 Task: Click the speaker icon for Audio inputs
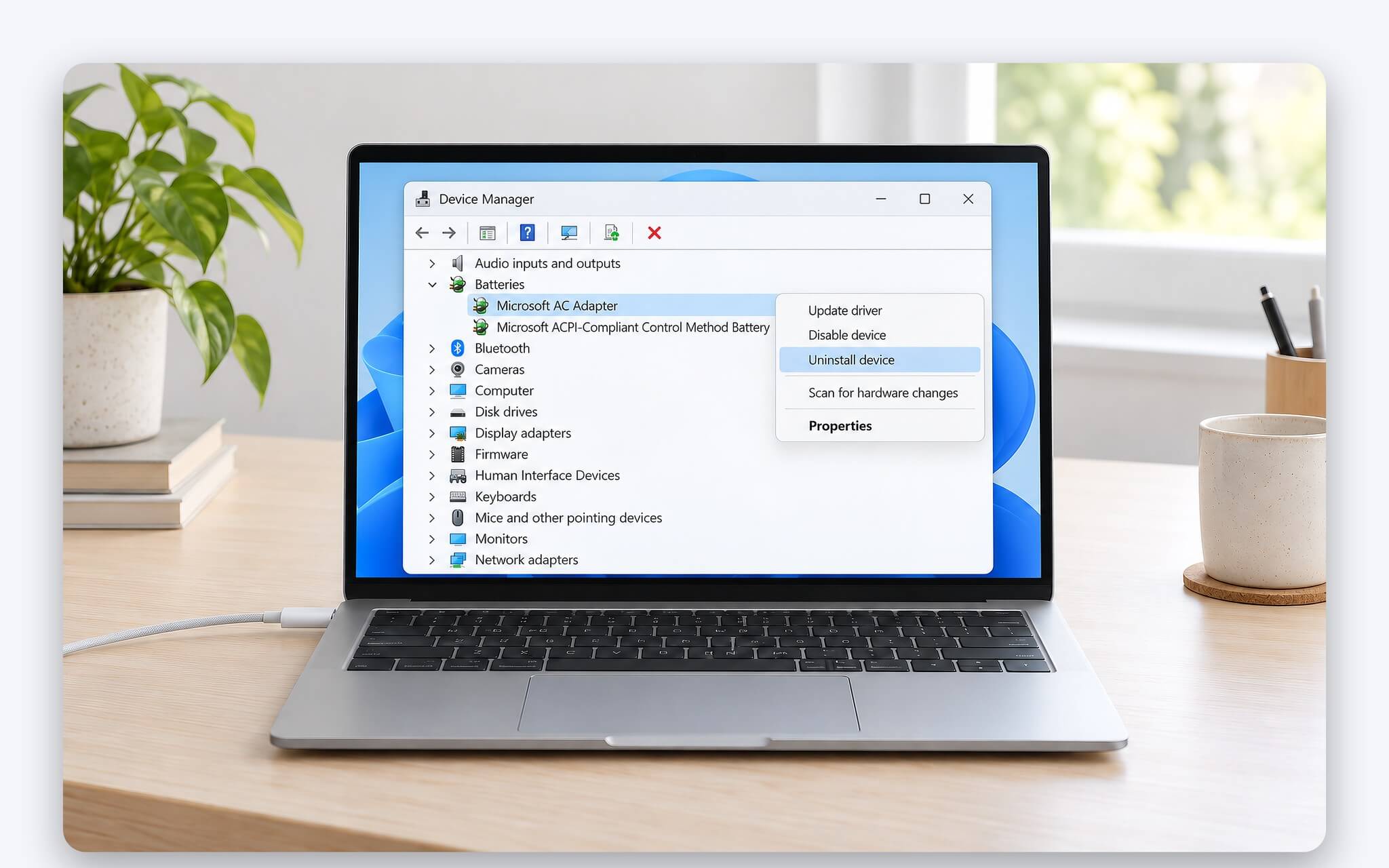pyautogui.click(x=458, y=263)
